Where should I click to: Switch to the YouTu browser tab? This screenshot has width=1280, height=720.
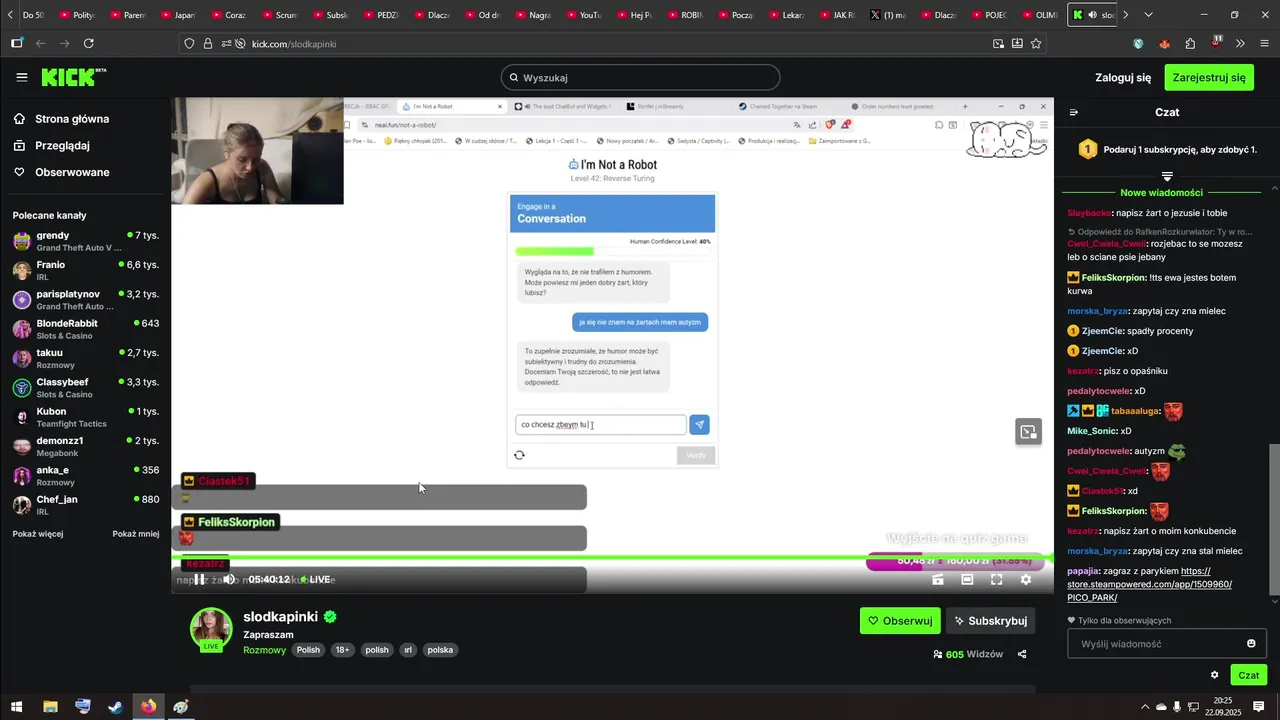click(582, 15)
